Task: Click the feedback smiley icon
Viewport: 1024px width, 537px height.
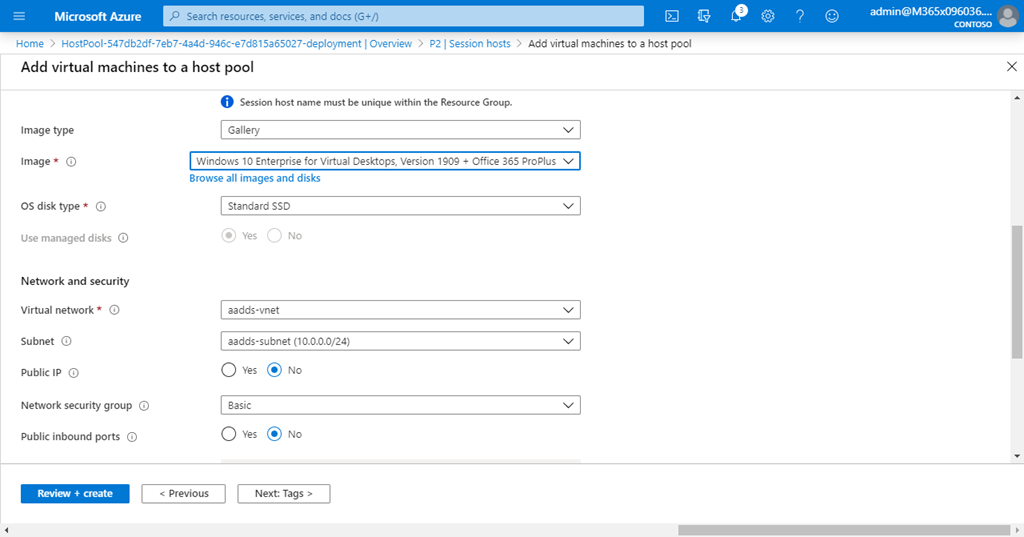Action: pos(832,16)
